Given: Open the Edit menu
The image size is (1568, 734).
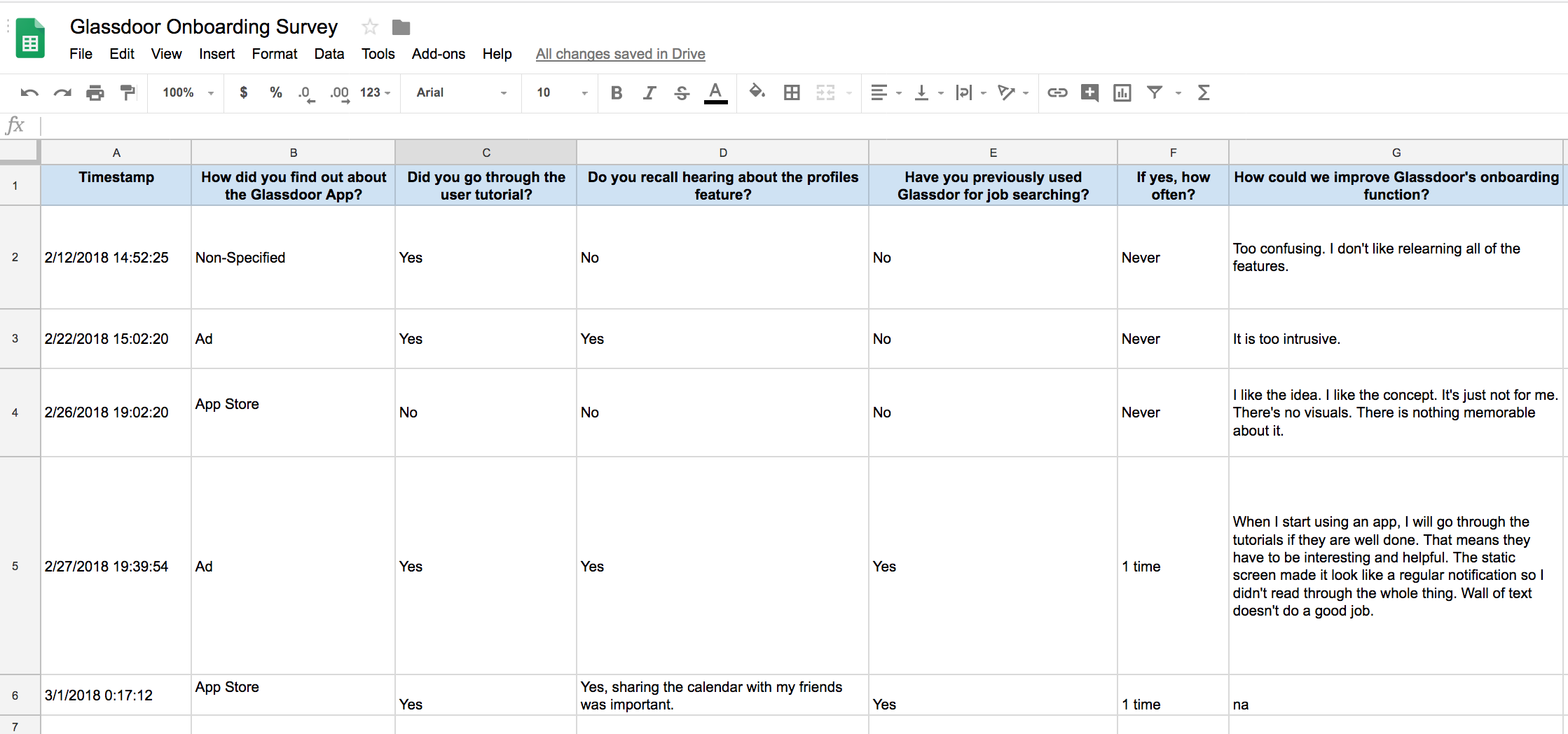Looking at the screenshot, I should [122, 54].
